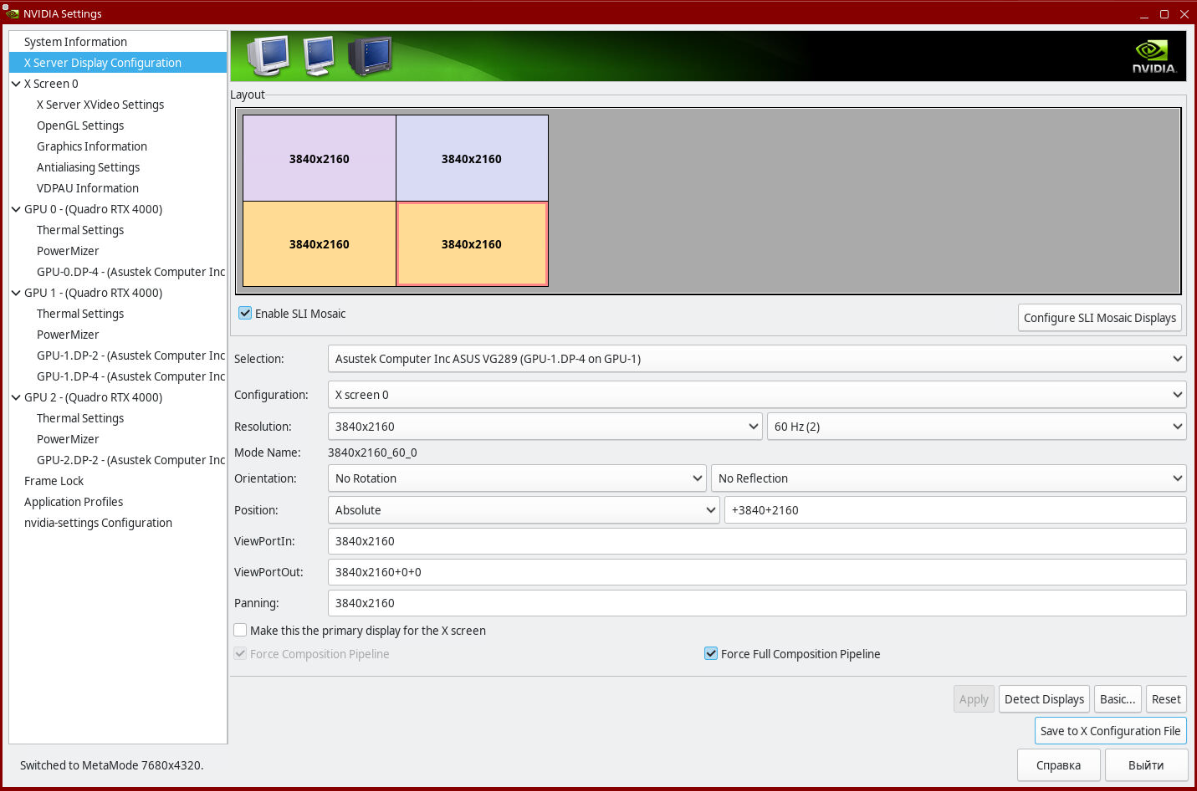Image resolution: width=1197 pixels, height=791 pixels.
Task: Click the ViewPortOut input field
Action: 757,572
